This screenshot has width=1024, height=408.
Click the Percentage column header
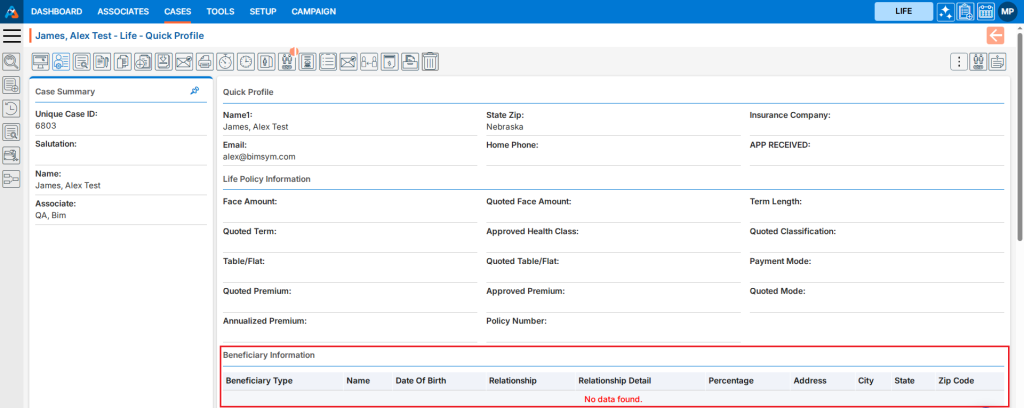(730, 381)
